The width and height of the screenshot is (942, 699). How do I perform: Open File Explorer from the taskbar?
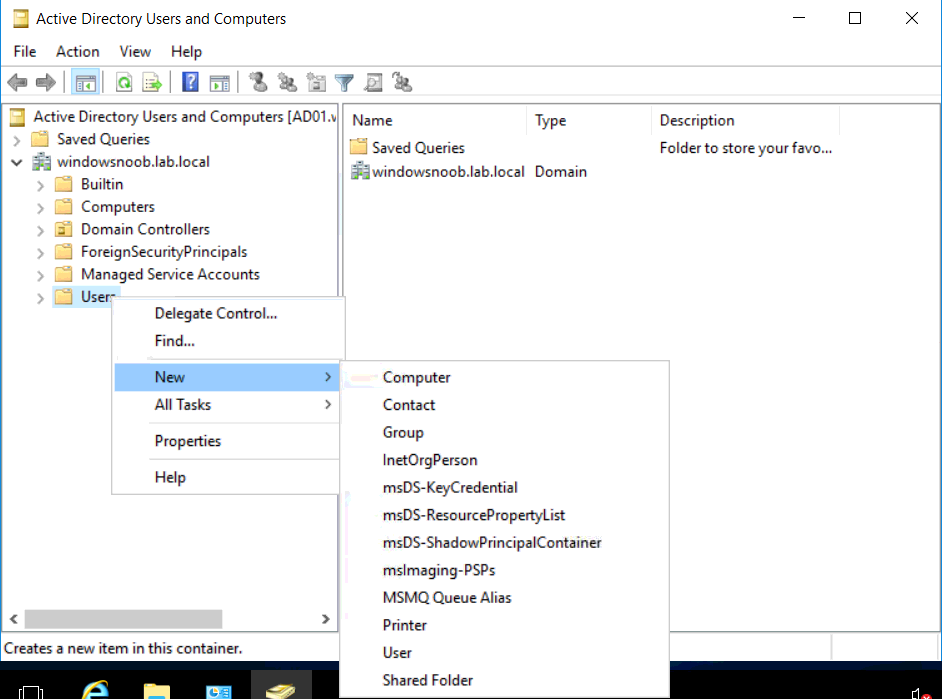coord(157,691)
